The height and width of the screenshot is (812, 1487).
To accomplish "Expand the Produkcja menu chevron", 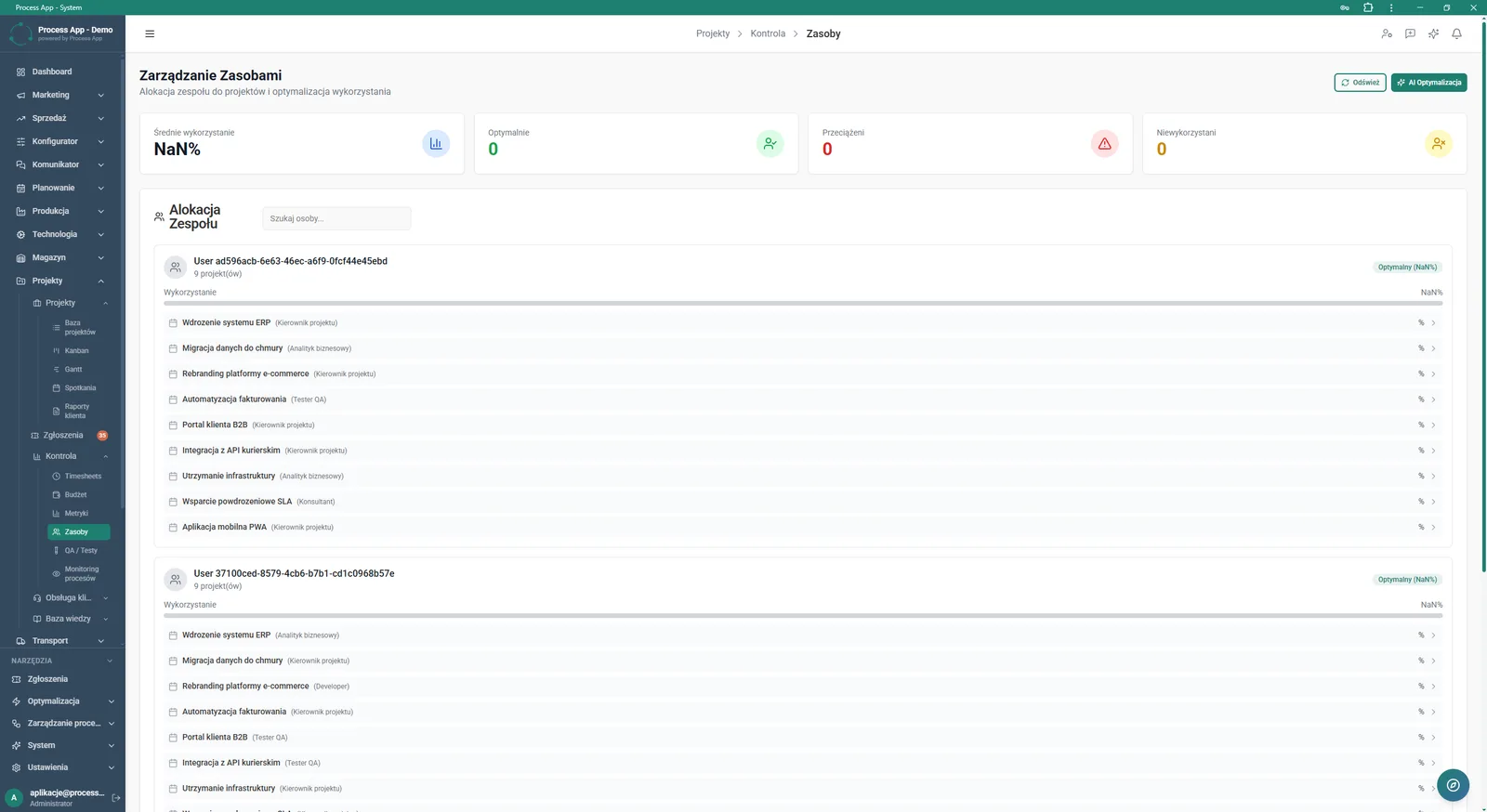I will pyautogui.click(x=100, y=211).
